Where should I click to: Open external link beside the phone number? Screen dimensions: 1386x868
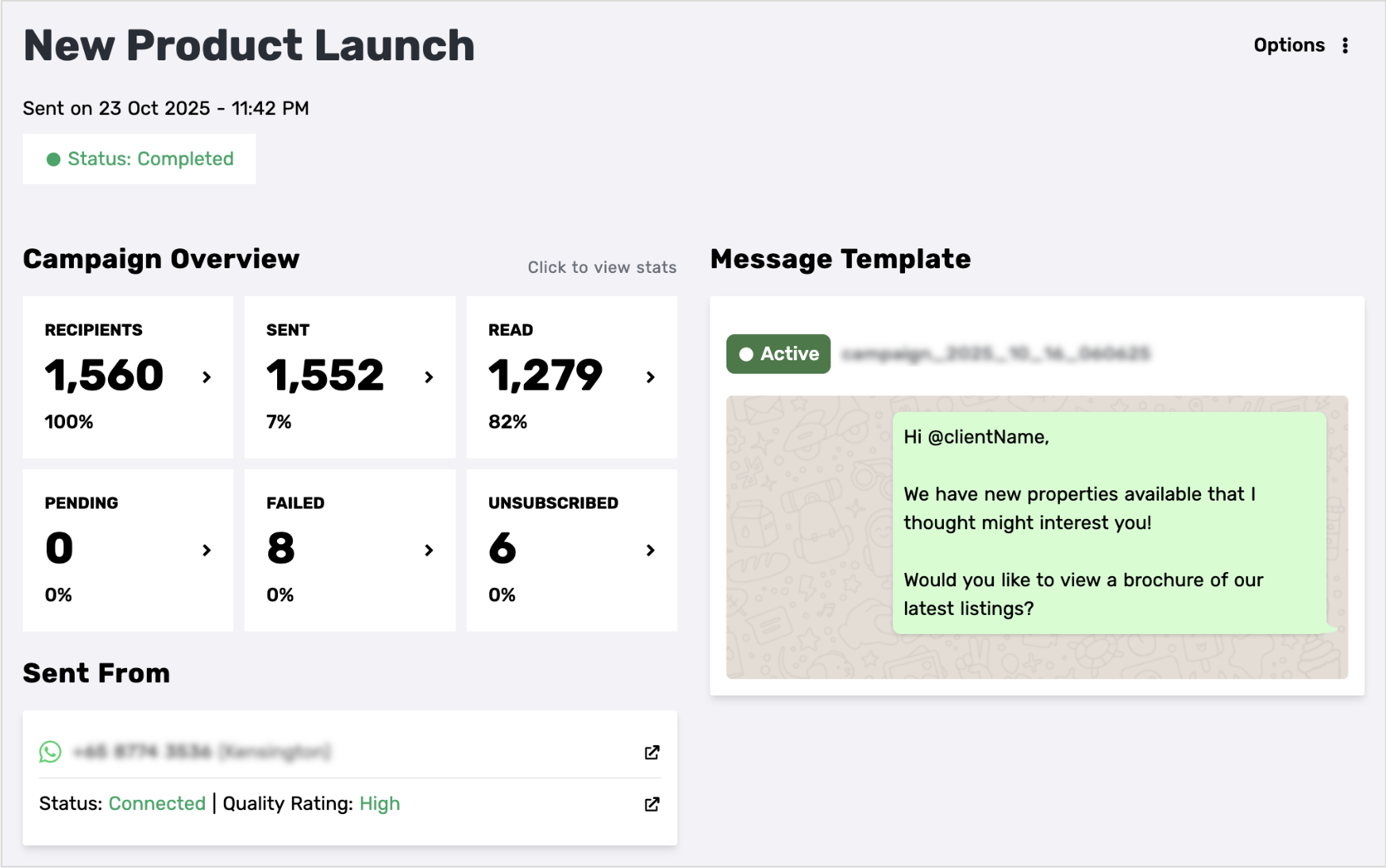(x=652, y=752)
